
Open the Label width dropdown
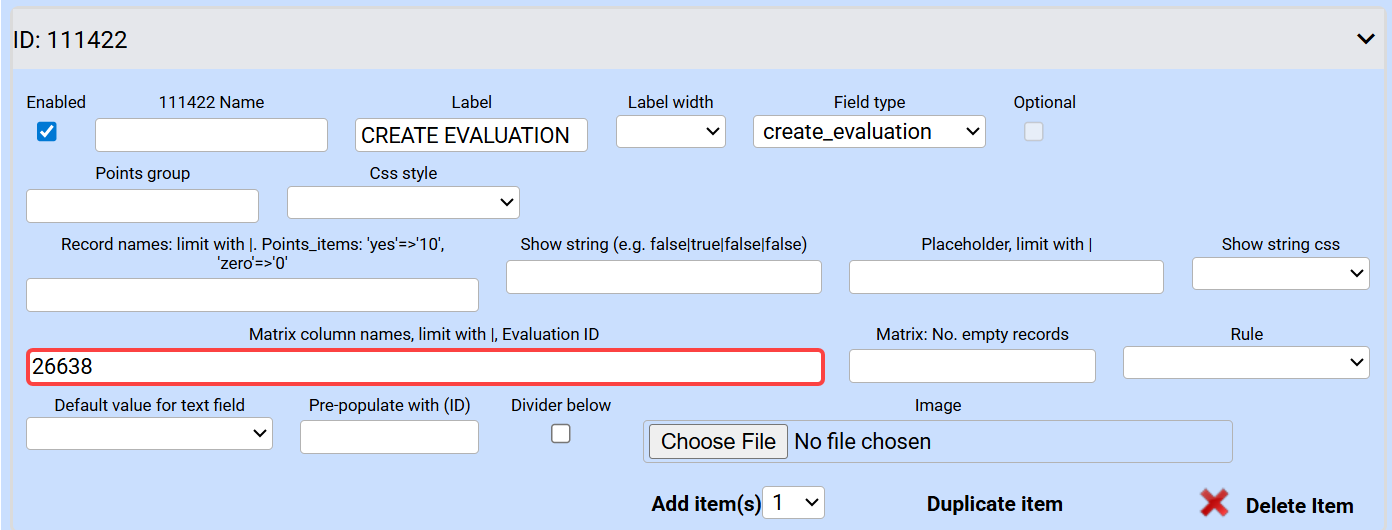point(670,132)
